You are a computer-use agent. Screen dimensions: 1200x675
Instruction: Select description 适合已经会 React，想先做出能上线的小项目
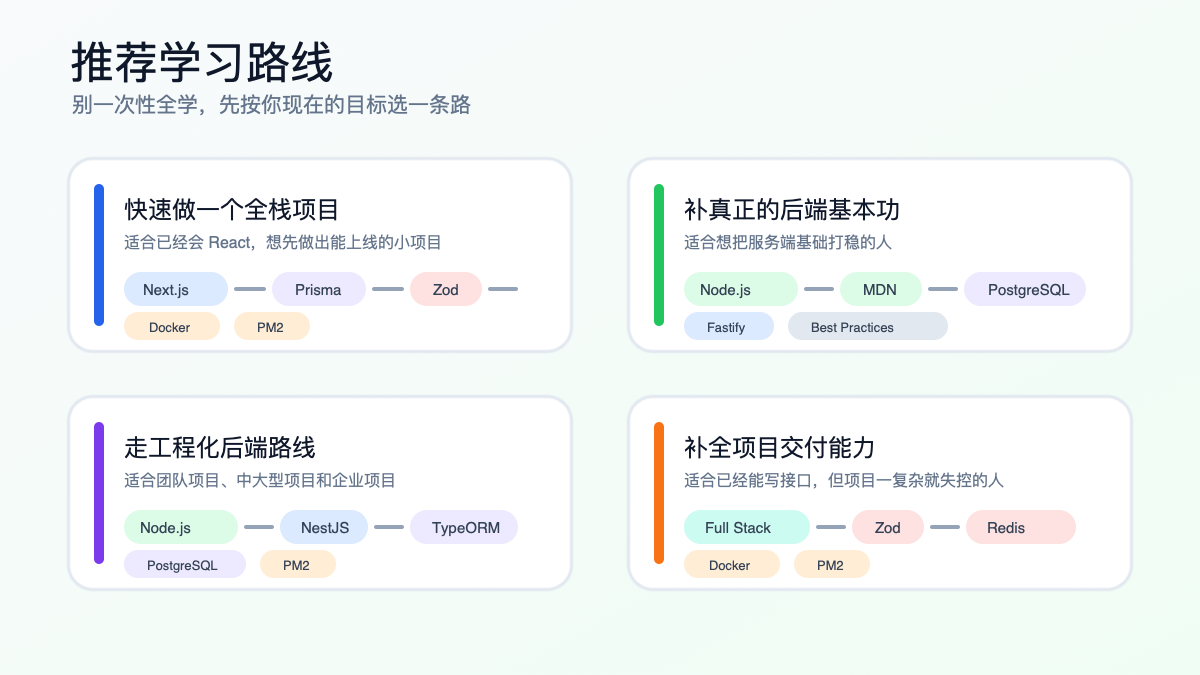[x=283, y=242]
